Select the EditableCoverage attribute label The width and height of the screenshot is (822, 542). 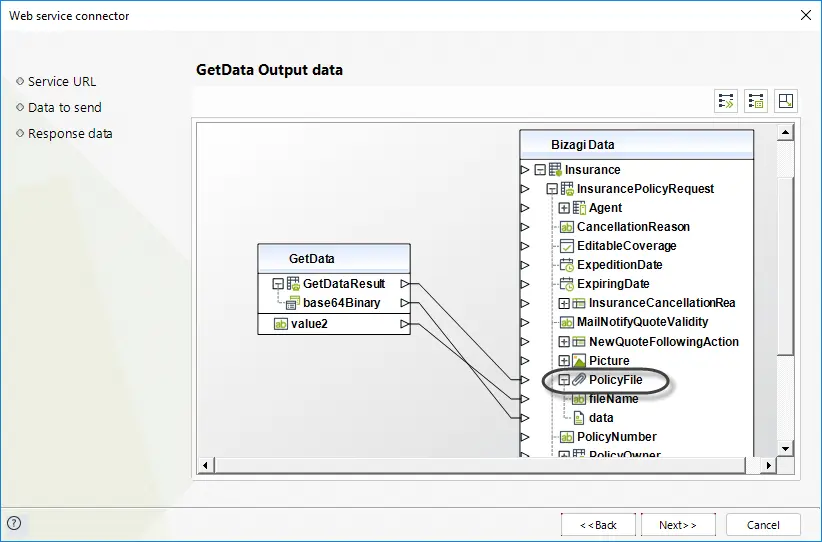626,246
